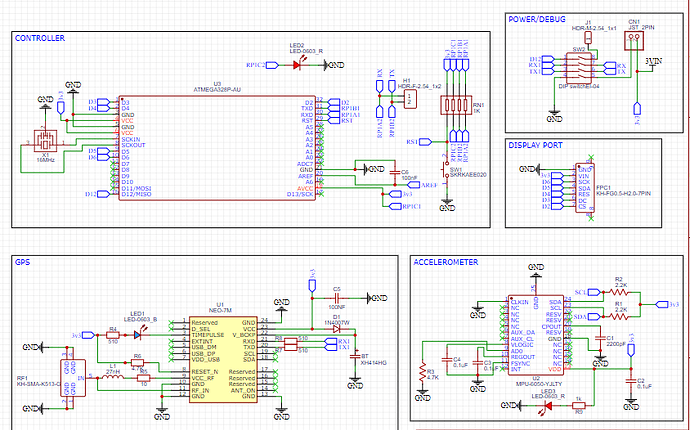Click the AREF net flag near C6
Image resolution: width=690 pixels, height=430 pixels.
click(x=422, y=185)
